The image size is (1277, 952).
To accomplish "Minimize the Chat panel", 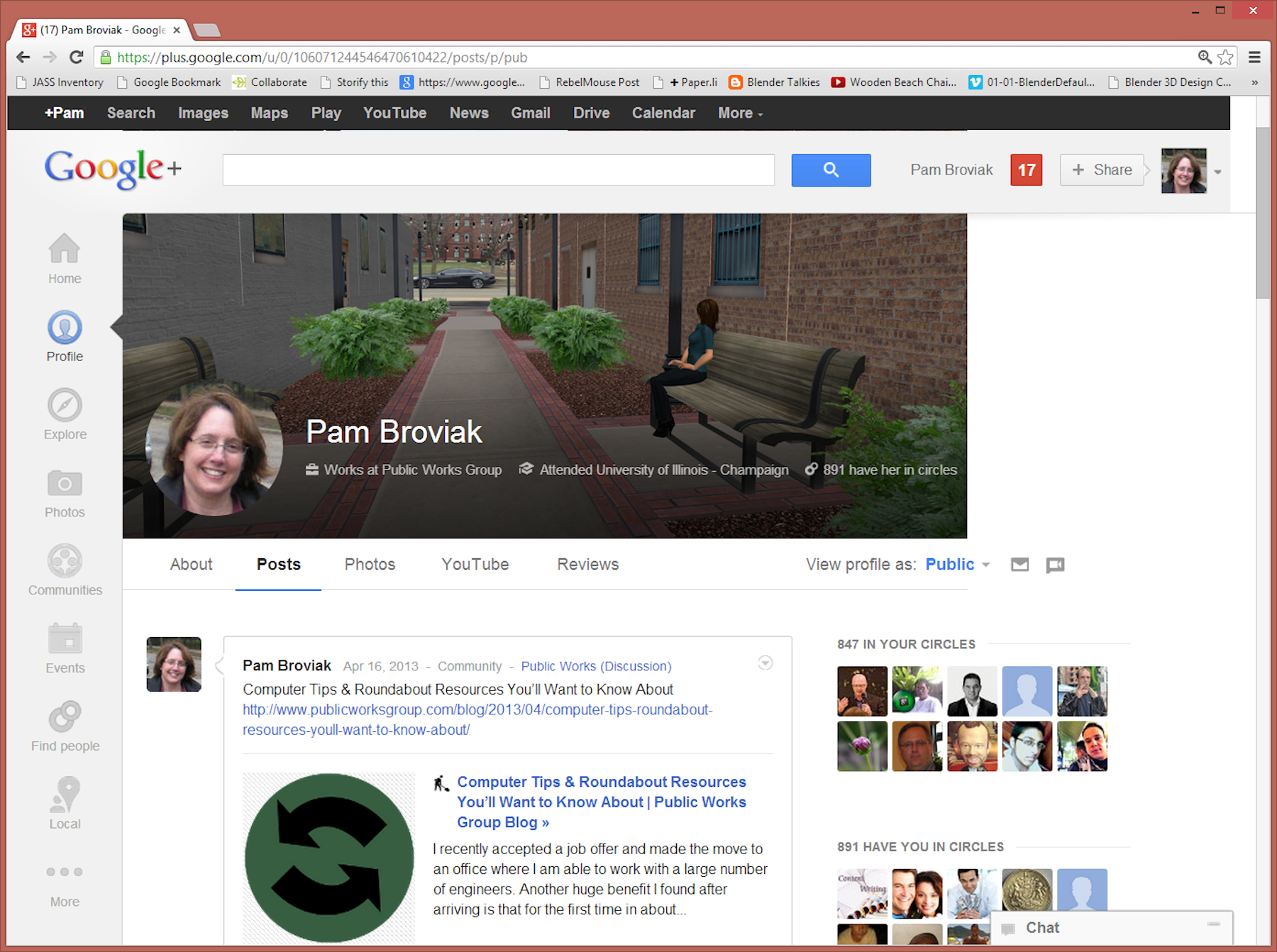I will [x=1214, y=924].
